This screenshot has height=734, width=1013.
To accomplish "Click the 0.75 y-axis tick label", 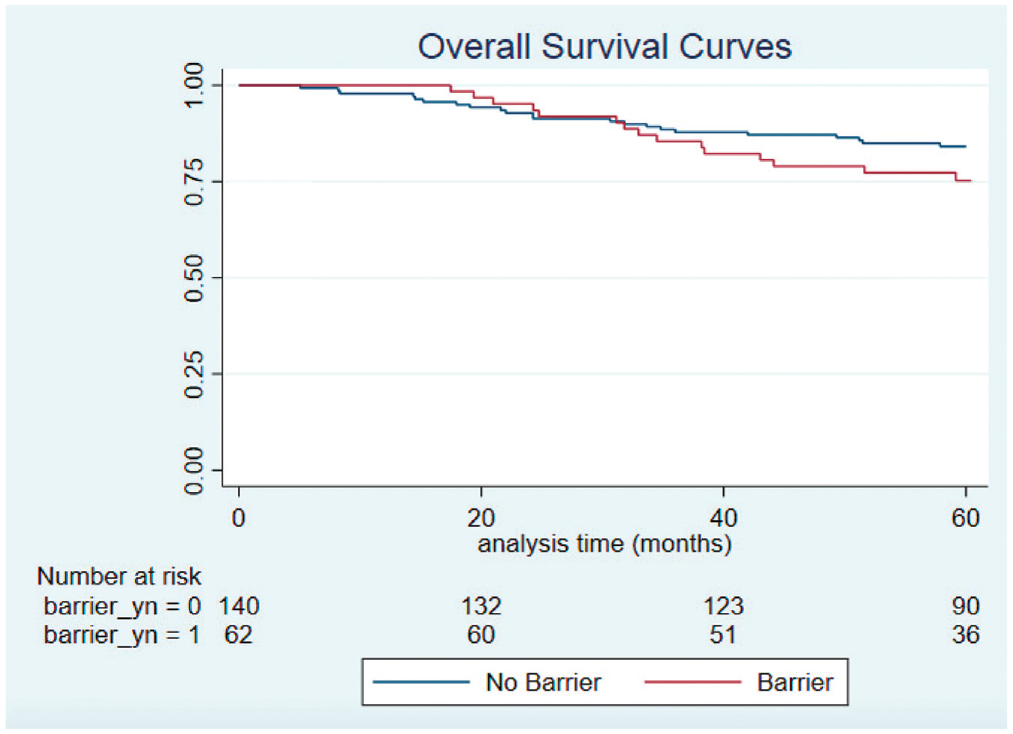I will [x=193, y=182].
